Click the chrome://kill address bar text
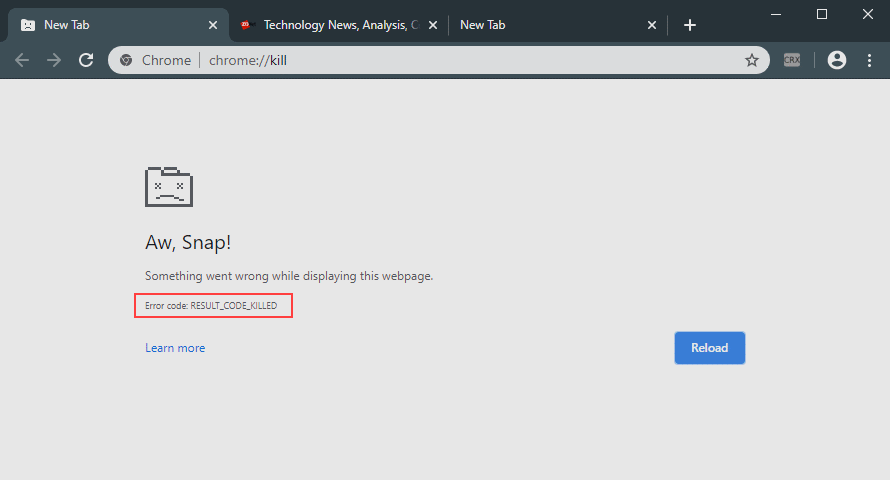Screen dimensions: 890x480 [x=247, y=60]
